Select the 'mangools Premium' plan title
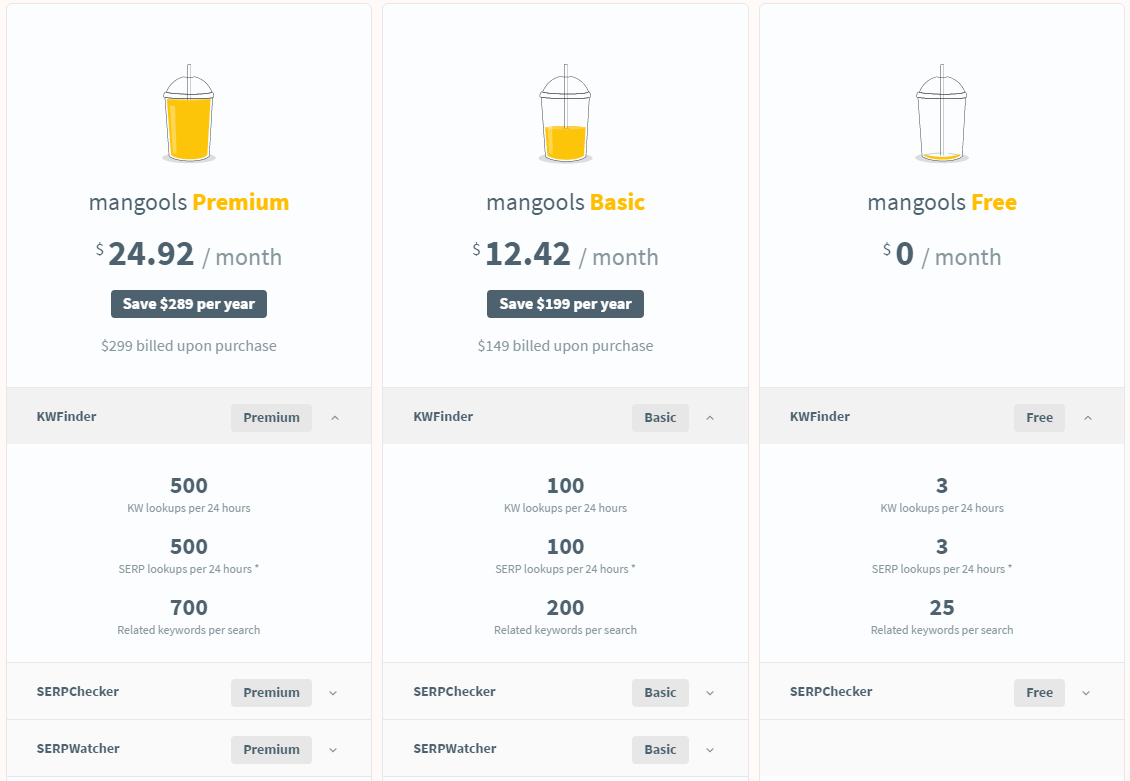Screen dimensions: 1130x781 pyautogui.click(x=189, y=202)
